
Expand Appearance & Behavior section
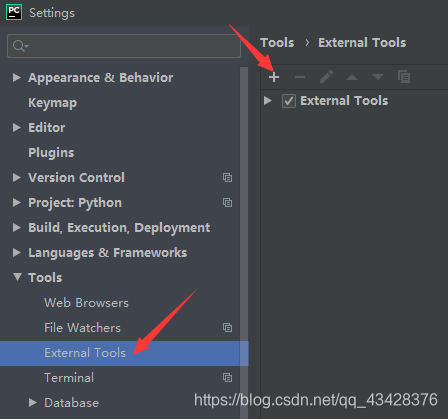[16, 77]
